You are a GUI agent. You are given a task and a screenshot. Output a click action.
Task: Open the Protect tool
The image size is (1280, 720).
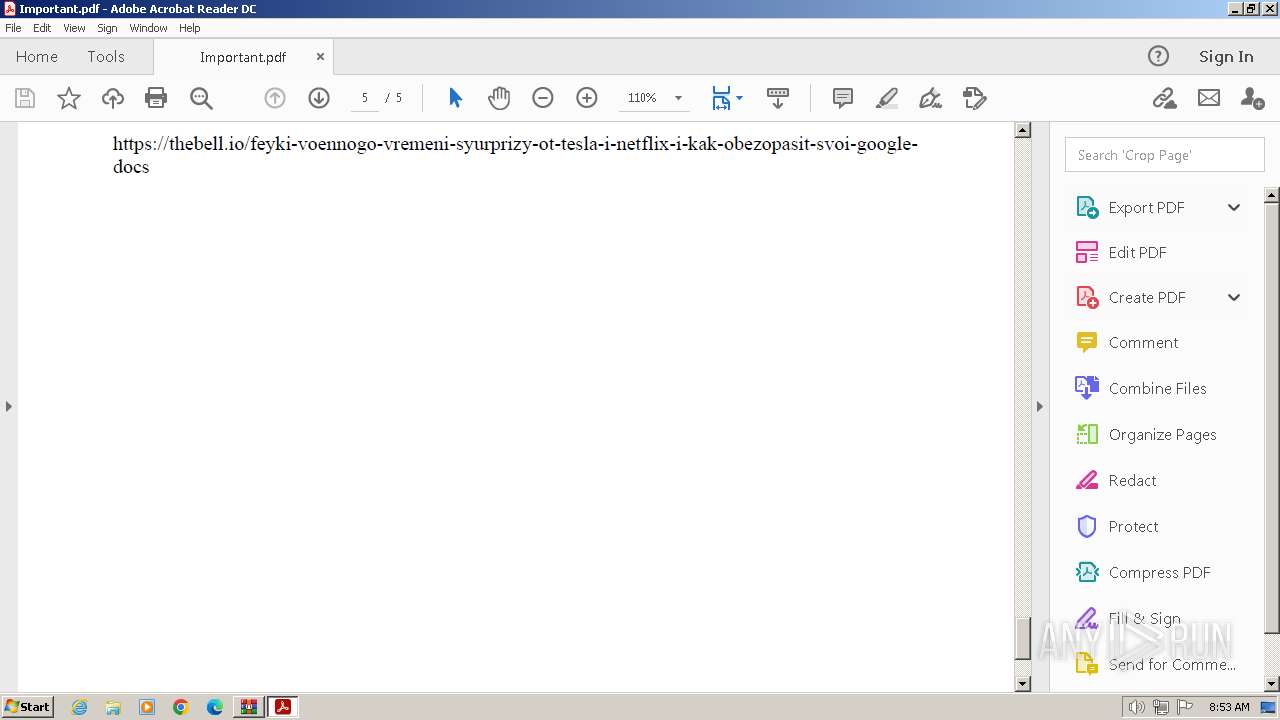pos(1133,526)
